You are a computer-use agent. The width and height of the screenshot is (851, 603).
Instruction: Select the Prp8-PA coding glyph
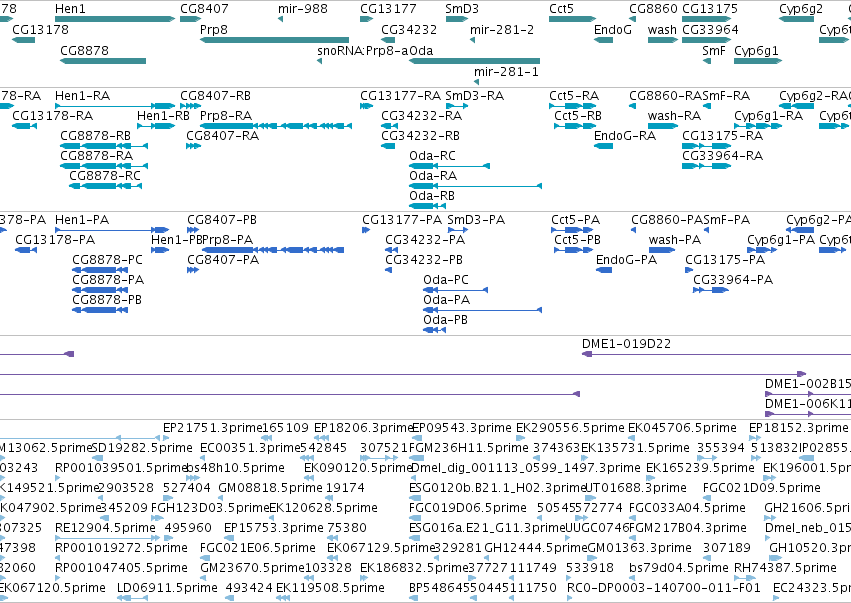coord(273,250)
